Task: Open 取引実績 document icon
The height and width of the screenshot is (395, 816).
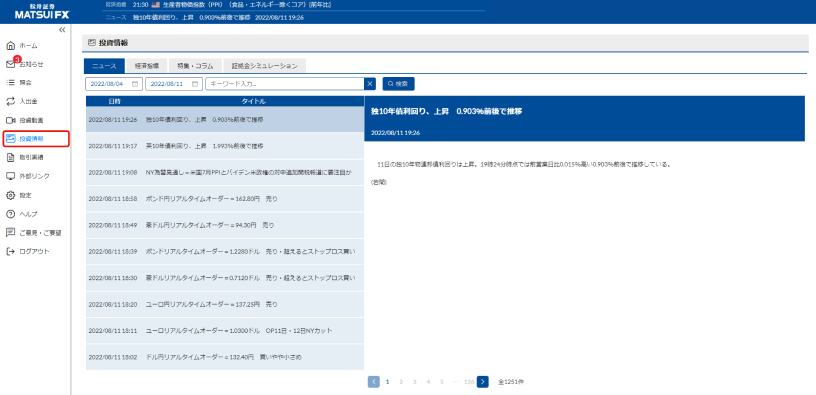Action: (x=10, y=158)
